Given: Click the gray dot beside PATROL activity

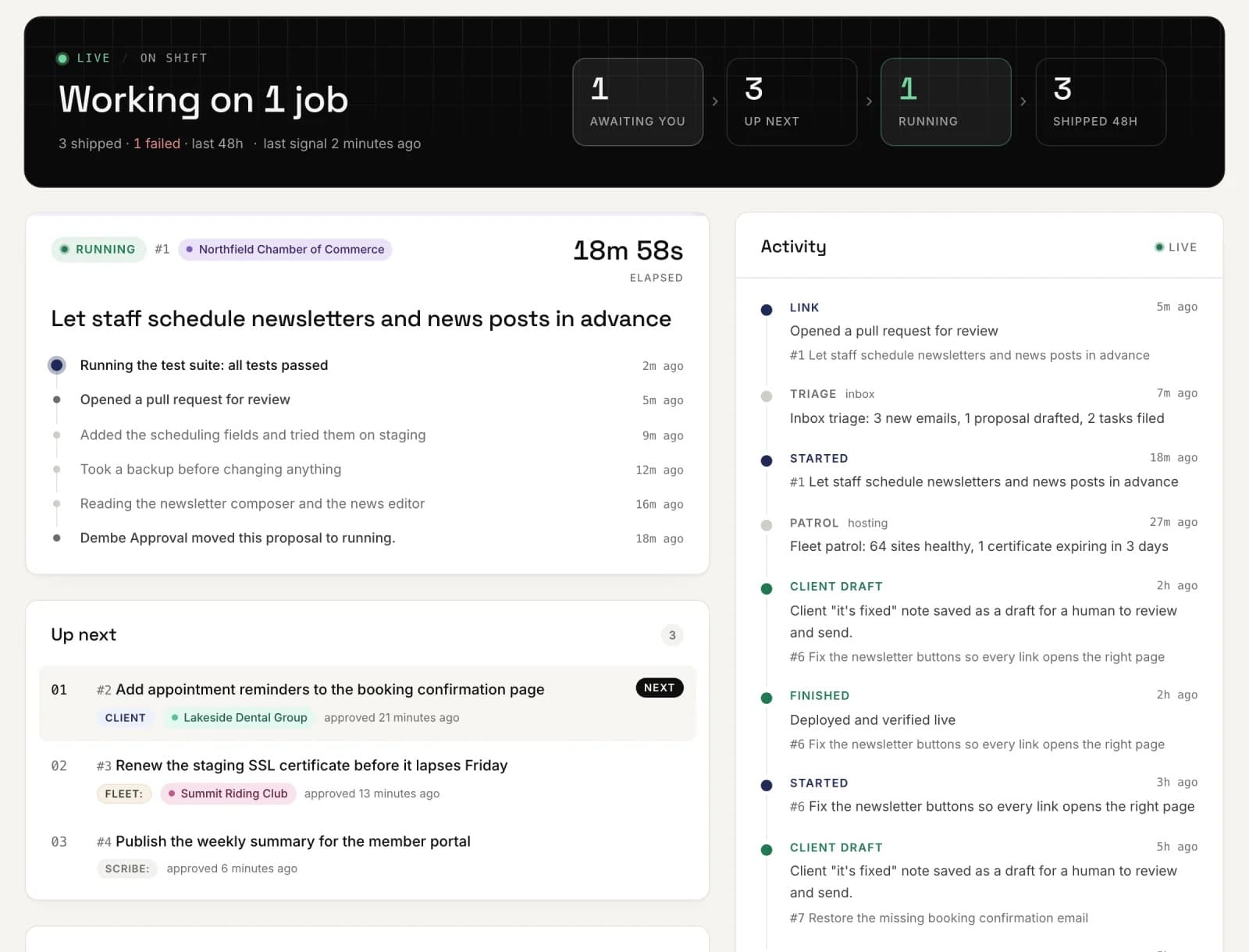Looking at the screenshot, I should pos(767,525).
